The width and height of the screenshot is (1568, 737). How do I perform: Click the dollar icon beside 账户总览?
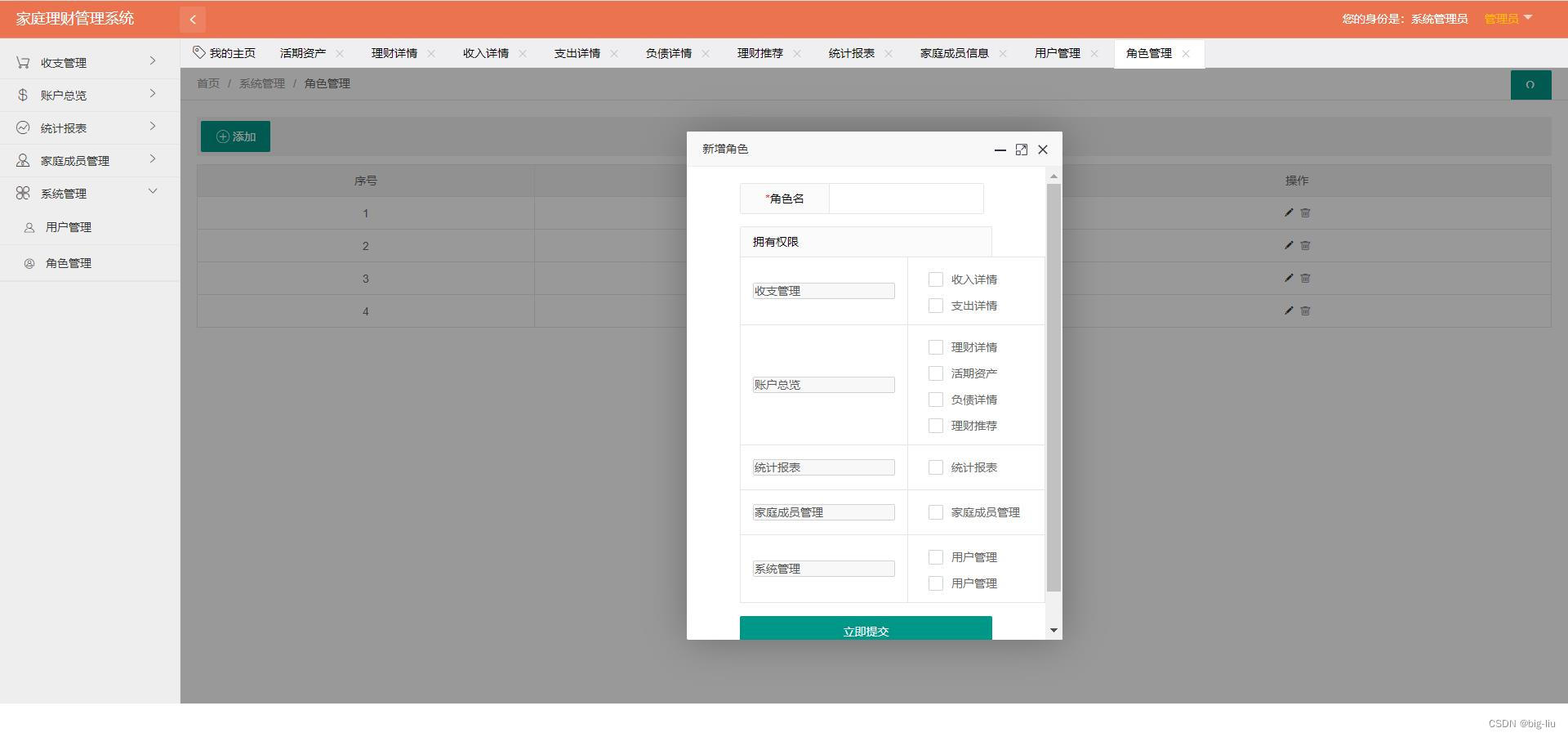(x=23, y=95)
